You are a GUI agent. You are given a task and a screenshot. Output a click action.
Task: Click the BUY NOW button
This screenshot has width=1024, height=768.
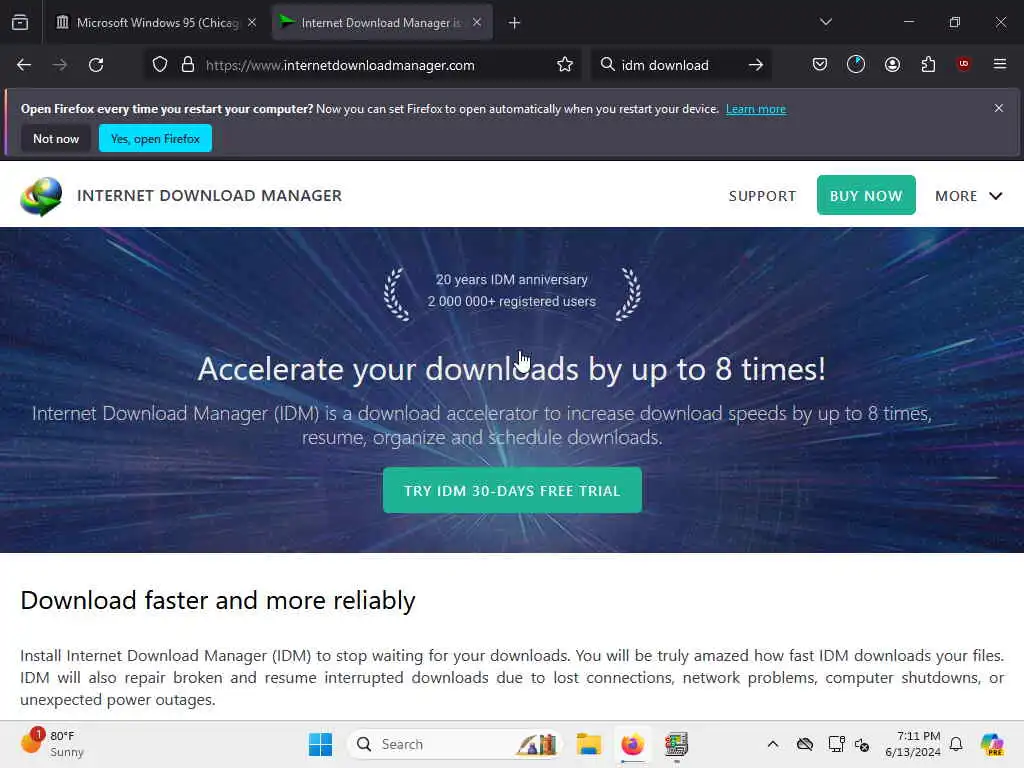866,195
